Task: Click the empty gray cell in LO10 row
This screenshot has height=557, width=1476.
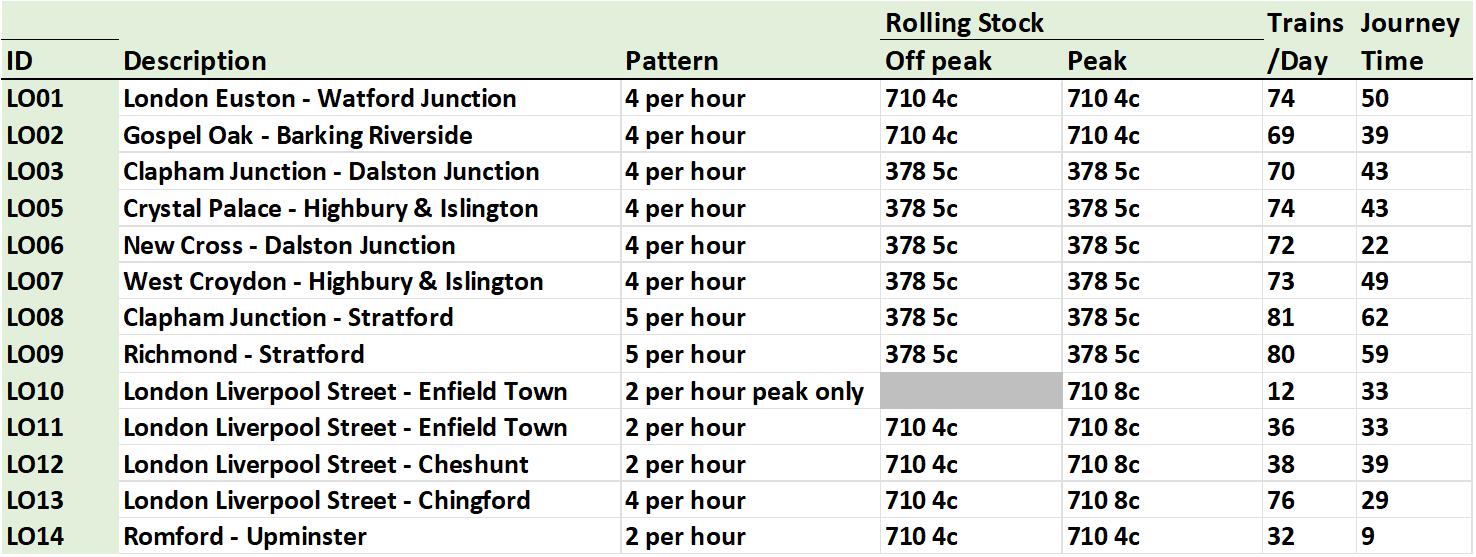Action: [x=970, y=391]
